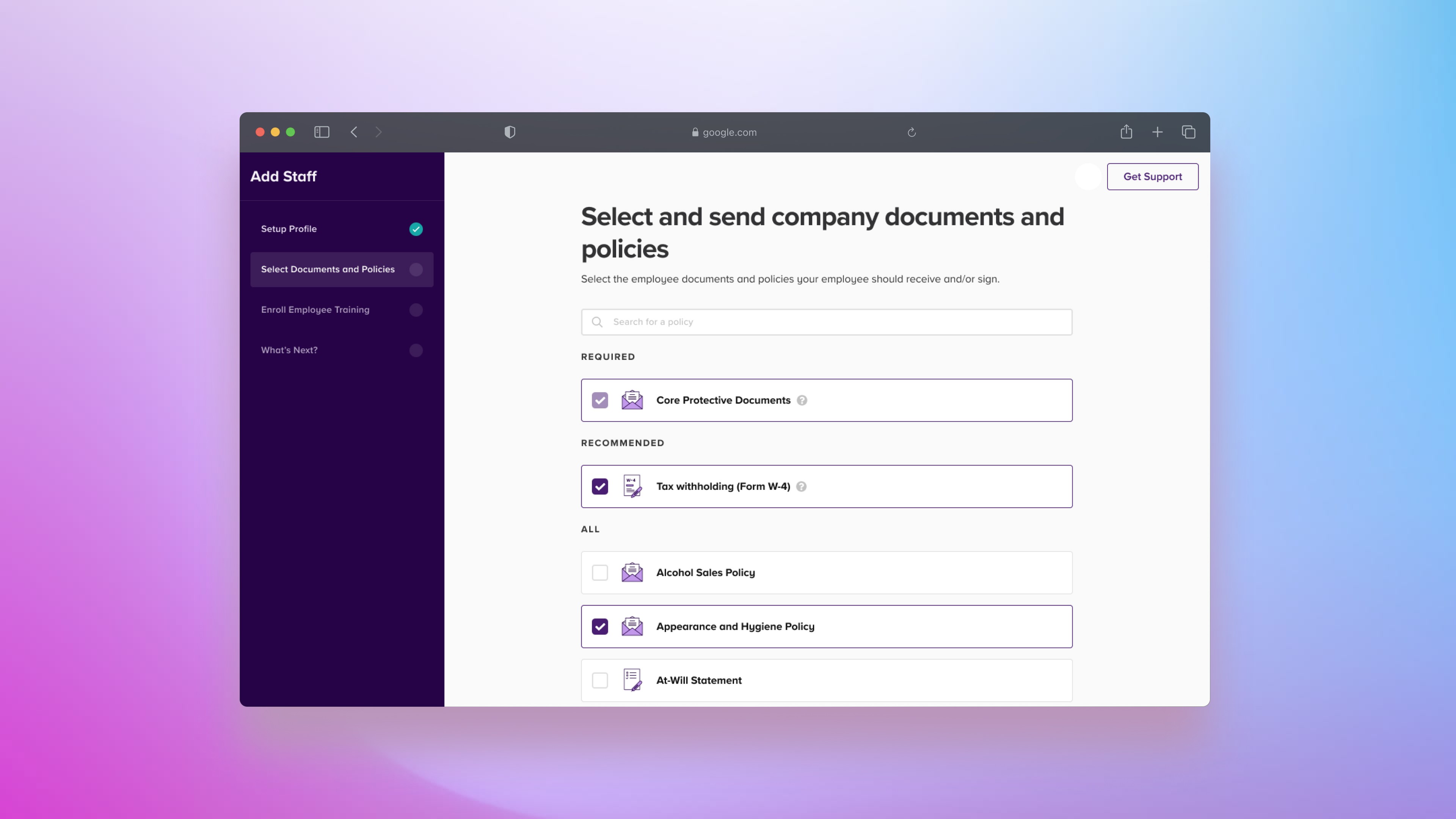Click the Get Support button
The width and height of the screenshot is (1456, 819).
click(x=1152, y=177)
